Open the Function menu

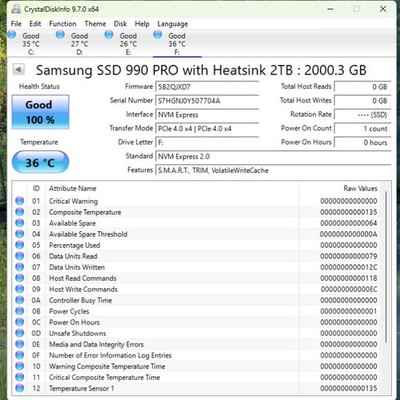click(63, 24)
